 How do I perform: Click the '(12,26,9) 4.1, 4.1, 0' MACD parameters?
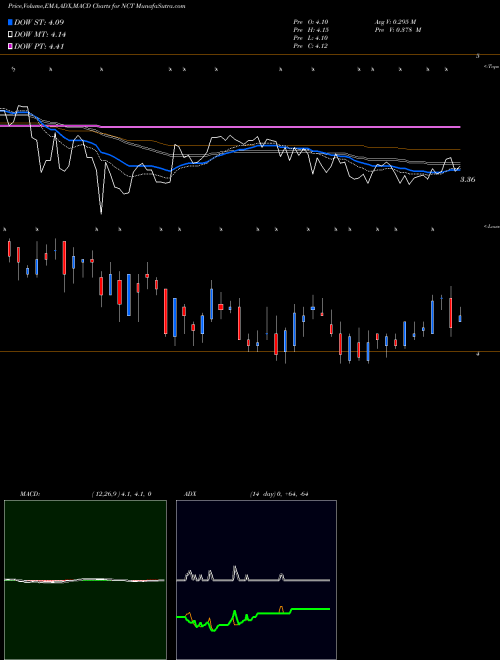(121, 494)
